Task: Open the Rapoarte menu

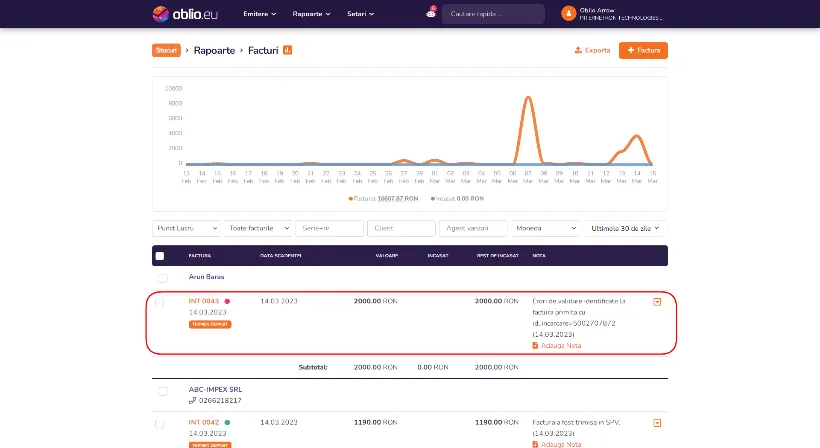Action: pyautogui.click(x=312, y=14)
